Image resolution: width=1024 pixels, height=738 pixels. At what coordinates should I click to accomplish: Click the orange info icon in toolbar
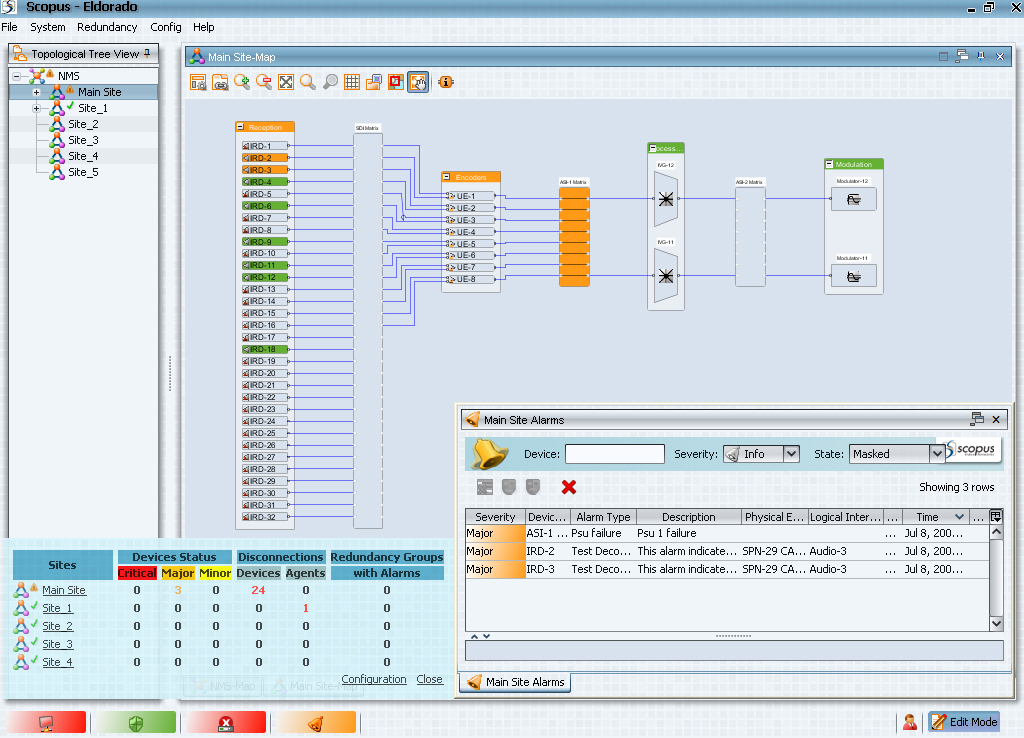[x=446, y=82]
